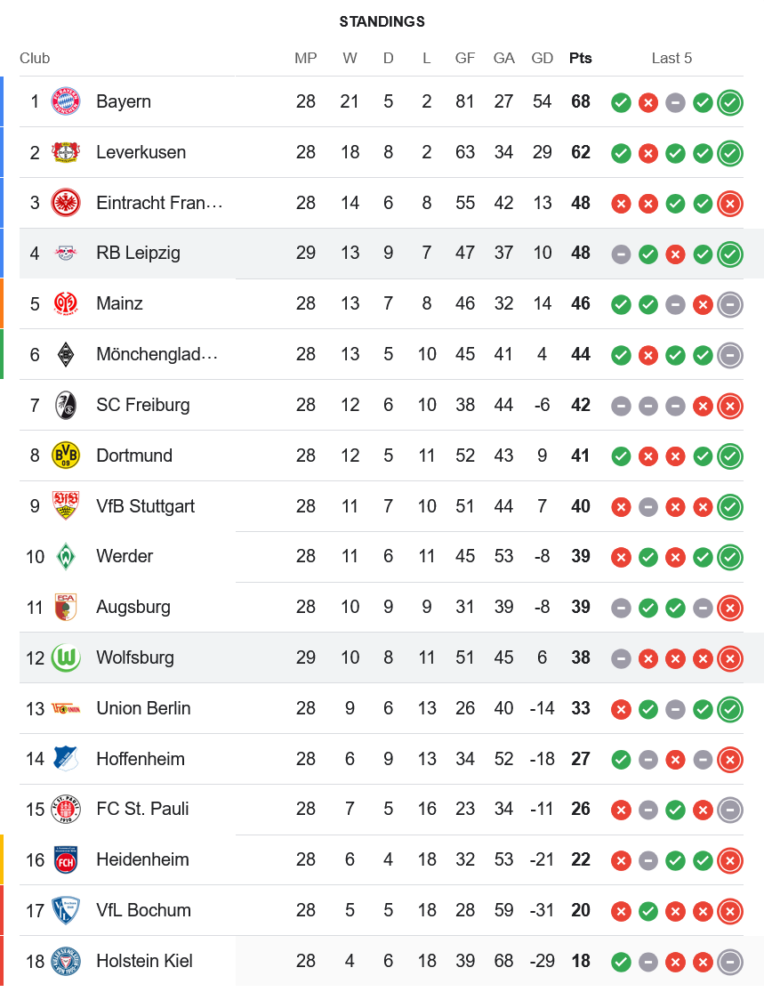This screenshot has width=764, height=1000.
Task: Click the Union Berlin club logo
Action: tap(65, 708)
